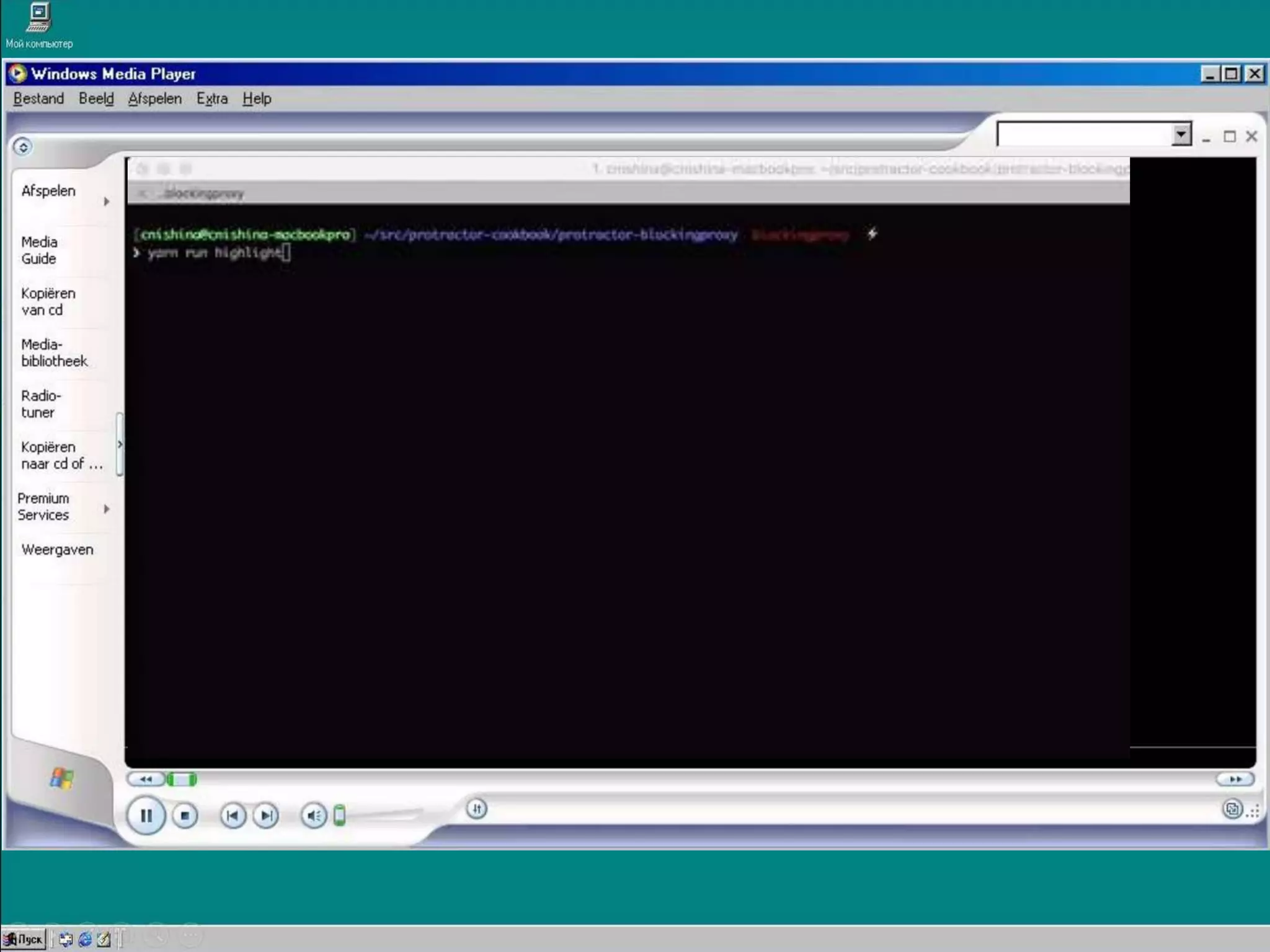1270x952 pixels.
Task: Mute the player sound
Action: coord(314,816)
